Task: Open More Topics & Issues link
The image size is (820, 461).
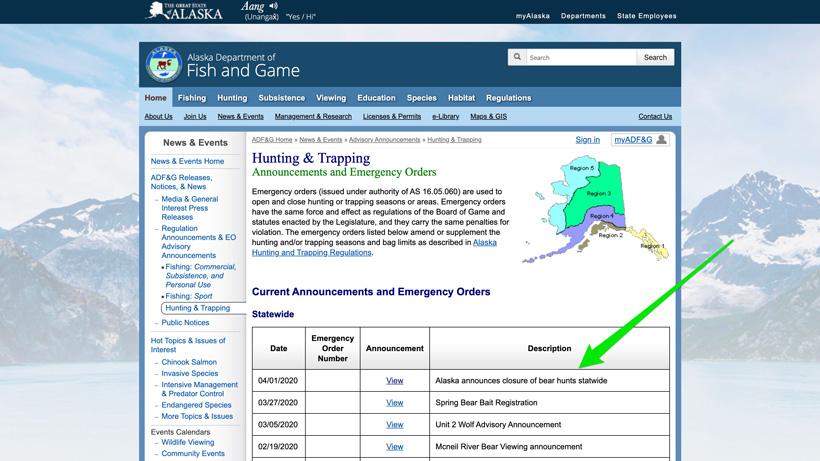Action: (x=197, y=416)
